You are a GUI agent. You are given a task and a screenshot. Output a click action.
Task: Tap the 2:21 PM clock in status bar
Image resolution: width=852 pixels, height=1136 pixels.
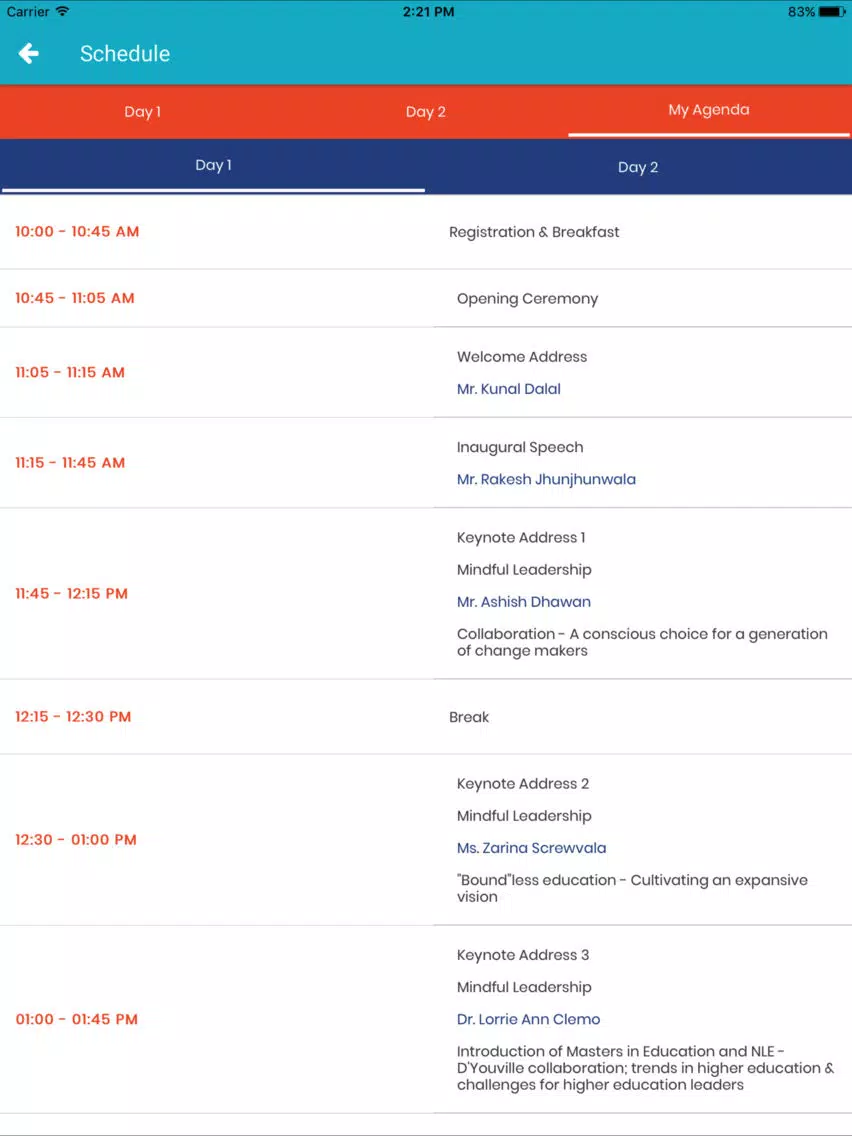[x=428, y=12]
